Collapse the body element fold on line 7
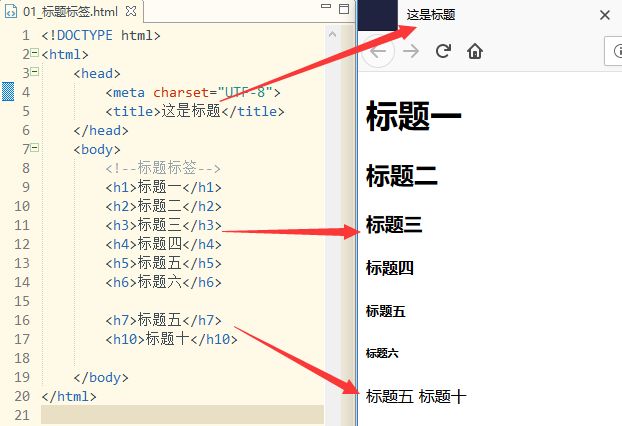 35,148
